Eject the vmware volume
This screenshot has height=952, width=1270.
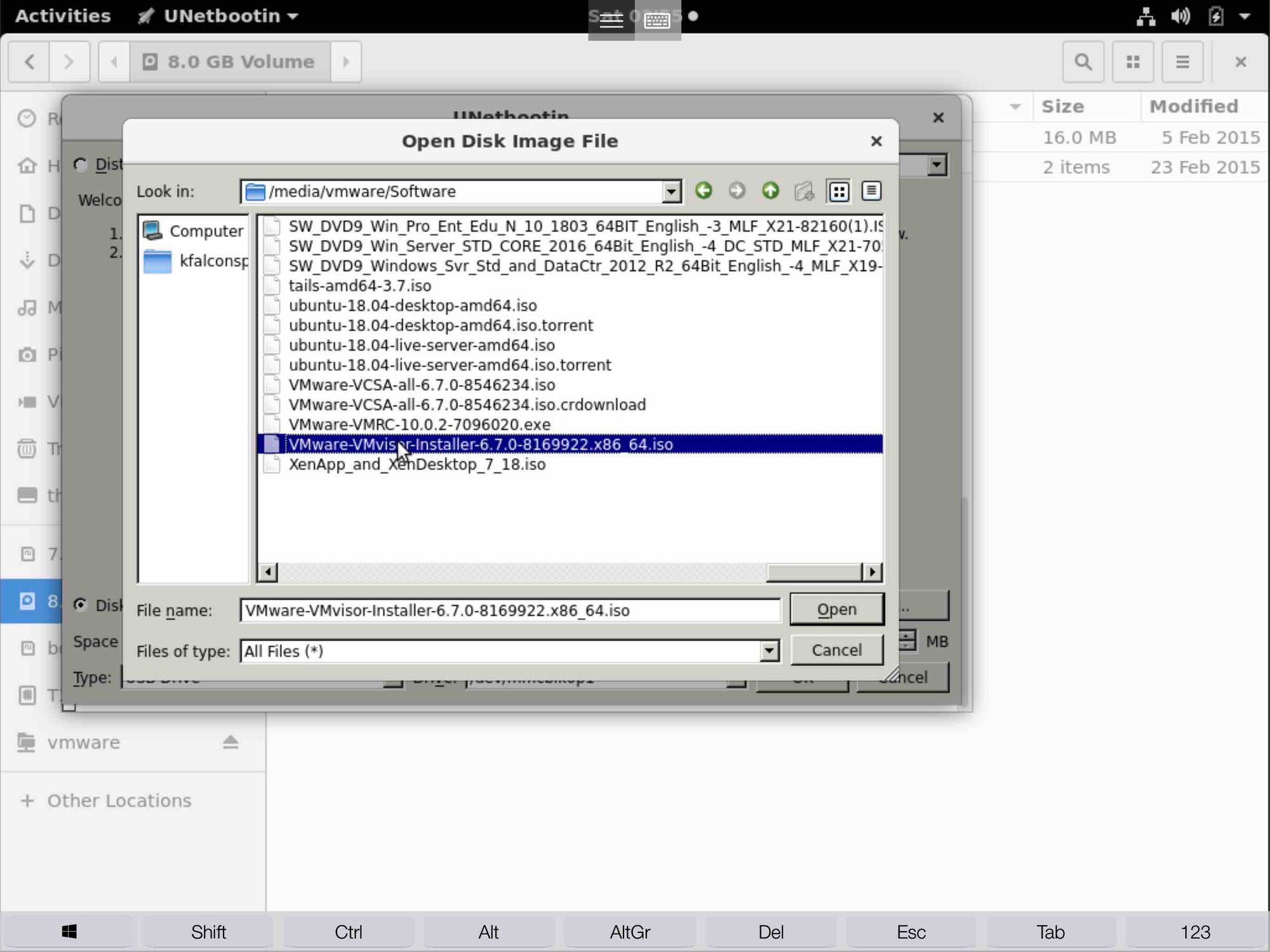pyautogui.click(x=230, y=742)
